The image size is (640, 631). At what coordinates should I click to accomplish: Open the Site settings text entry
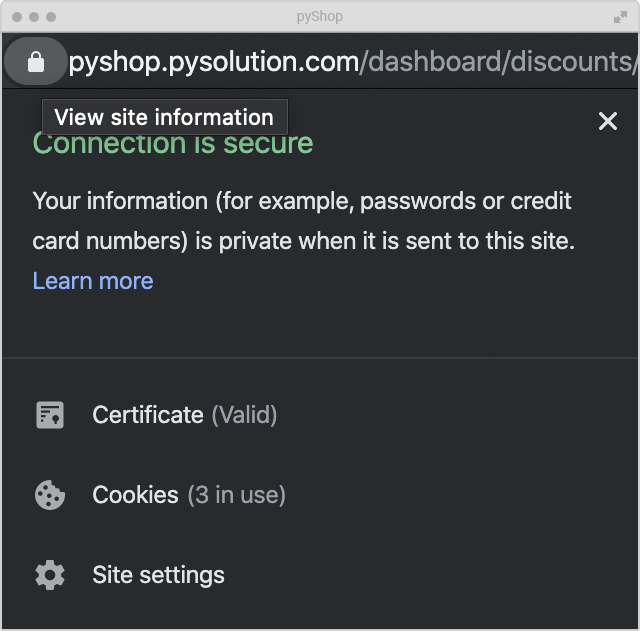pyautogui.click(x=158, y=575)
